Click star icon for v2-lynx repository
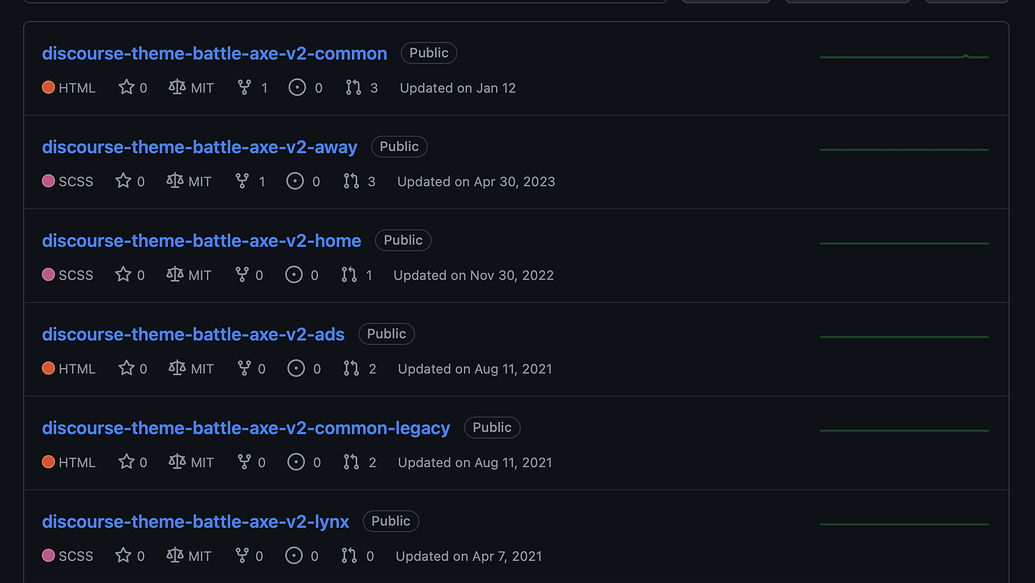Image resolution: width=1035 pixels, height=583 pixels. click(x=123, y=556)
